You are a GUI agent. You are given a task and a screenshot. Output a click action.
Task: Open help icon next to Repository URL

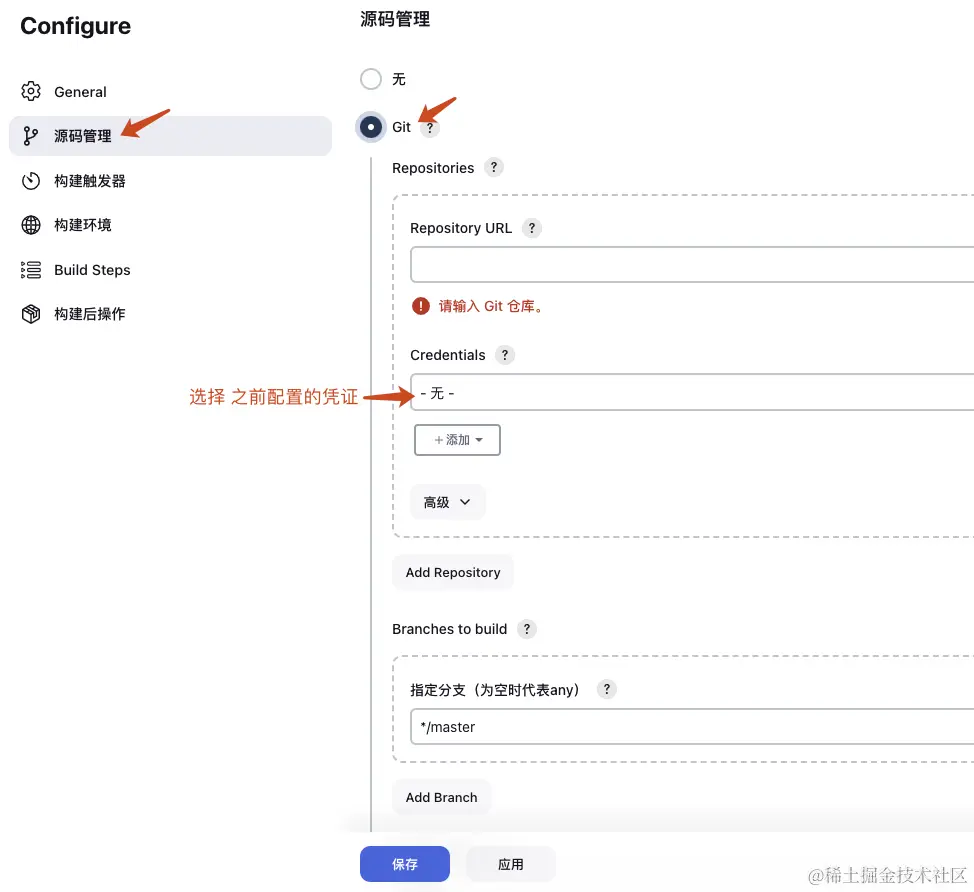point(532,228)
